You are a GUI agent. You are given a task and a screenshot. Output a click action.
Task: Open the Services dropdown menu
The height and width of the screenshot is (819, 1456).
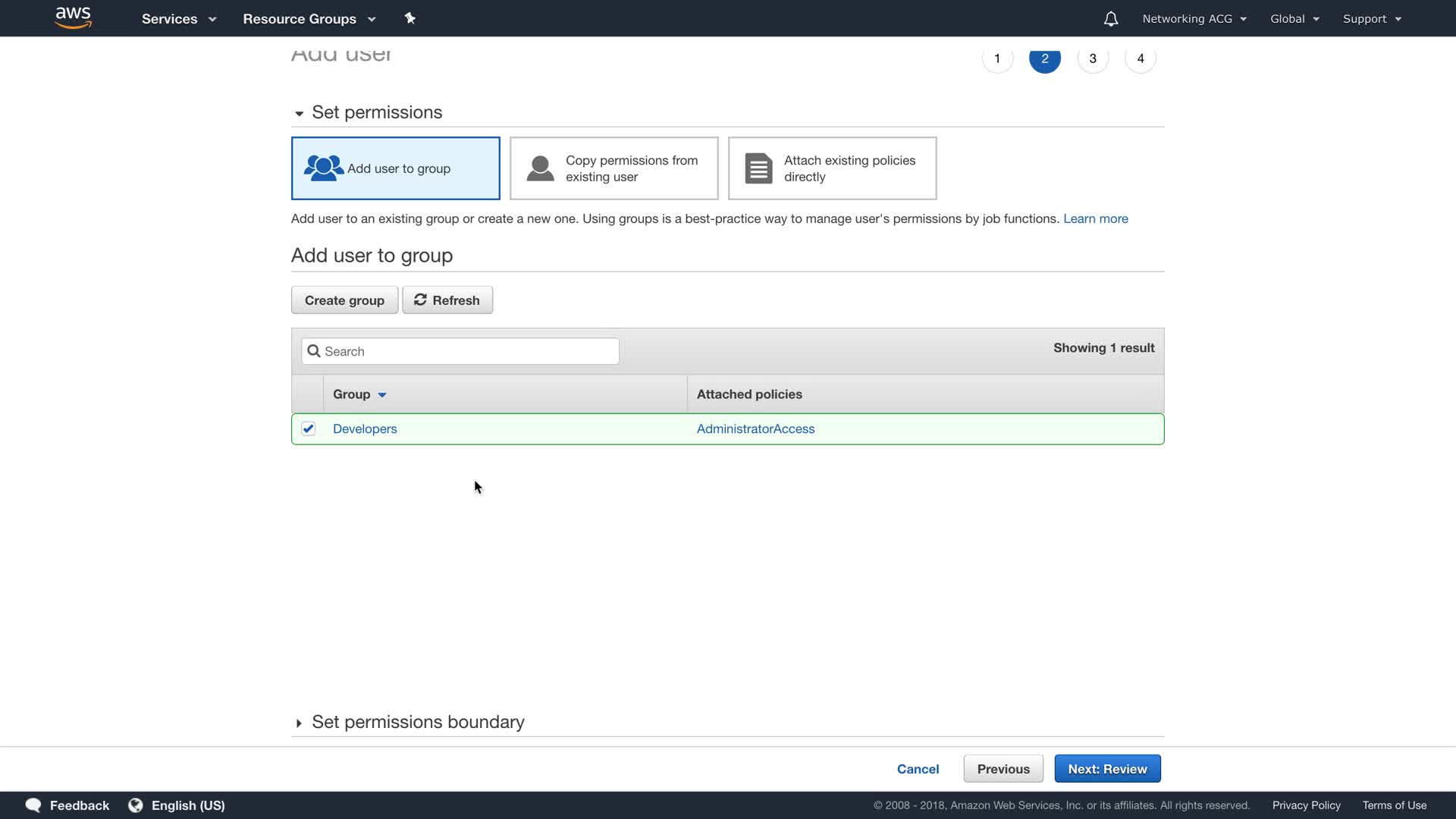tap(179, 19)
